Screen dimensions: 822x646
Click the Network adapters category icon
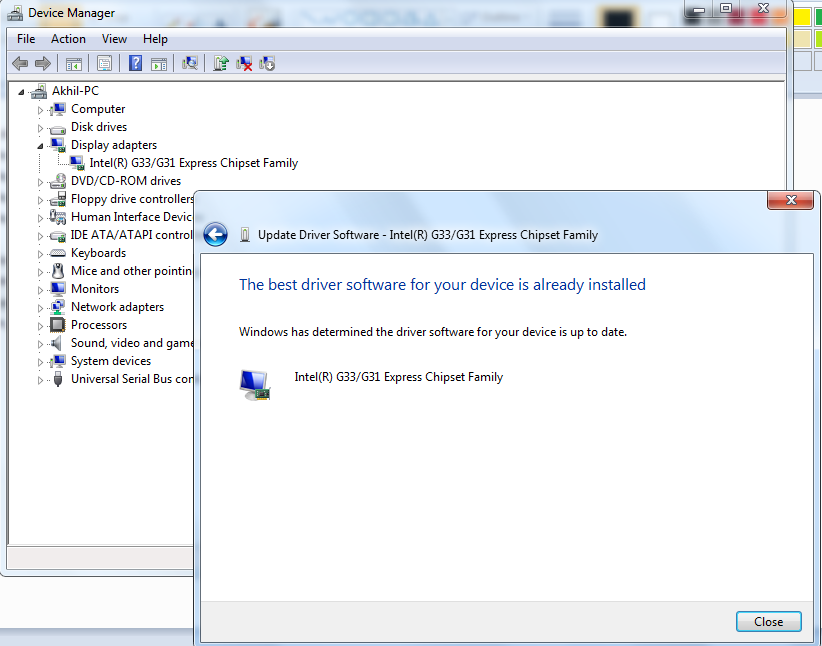57,307
